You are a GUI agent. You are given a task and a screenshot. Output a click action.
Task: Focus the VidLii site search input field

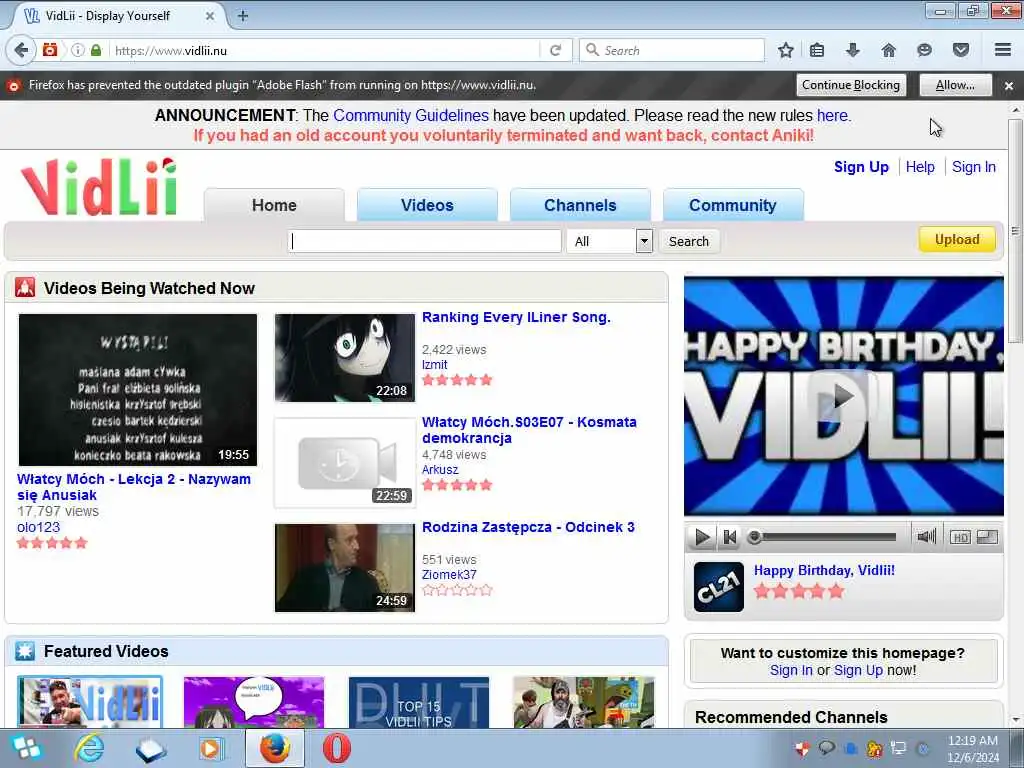point(424,241)
